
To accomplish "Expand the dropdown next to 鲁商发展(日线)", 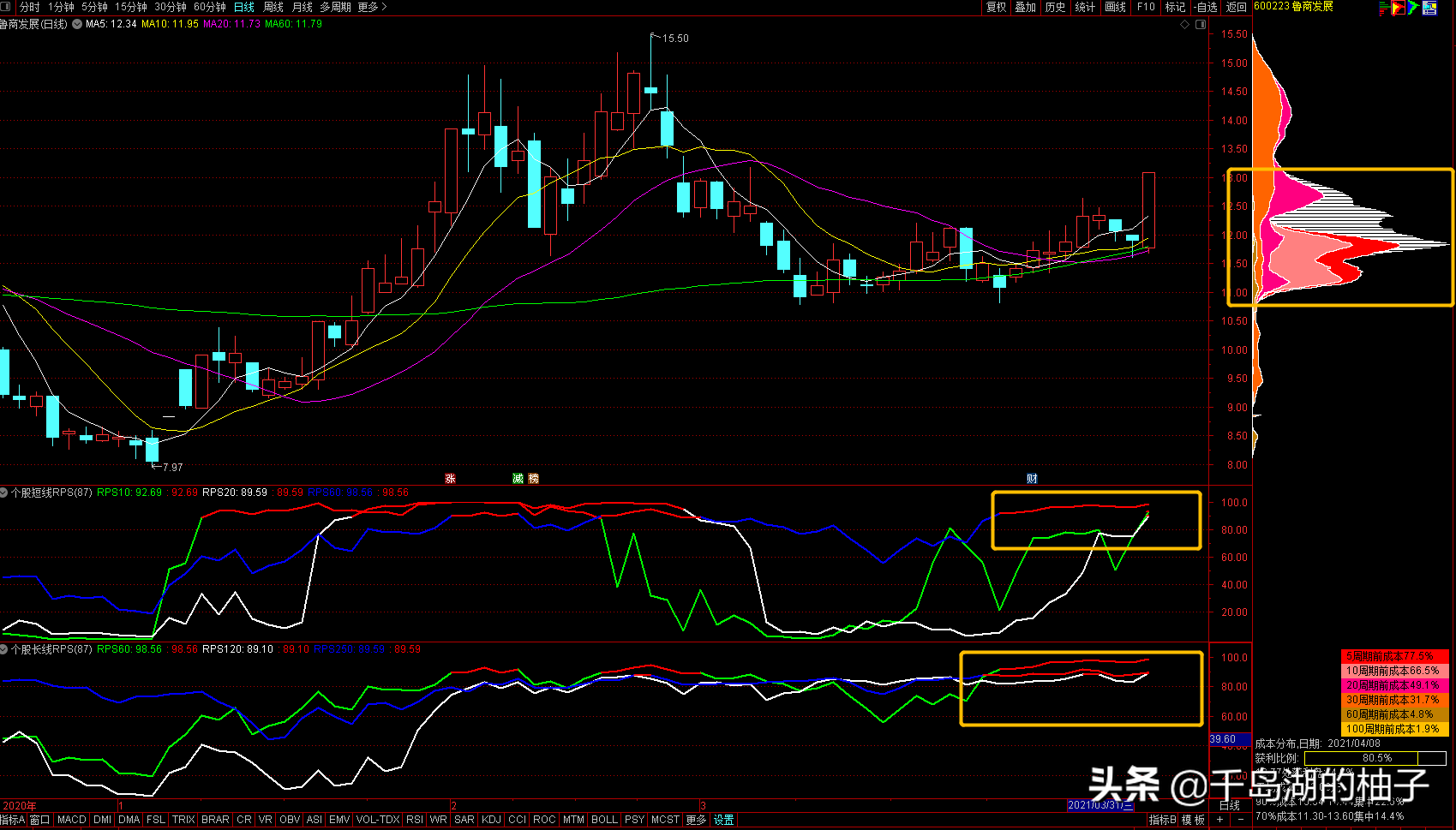I will click(x=77, y=24).
